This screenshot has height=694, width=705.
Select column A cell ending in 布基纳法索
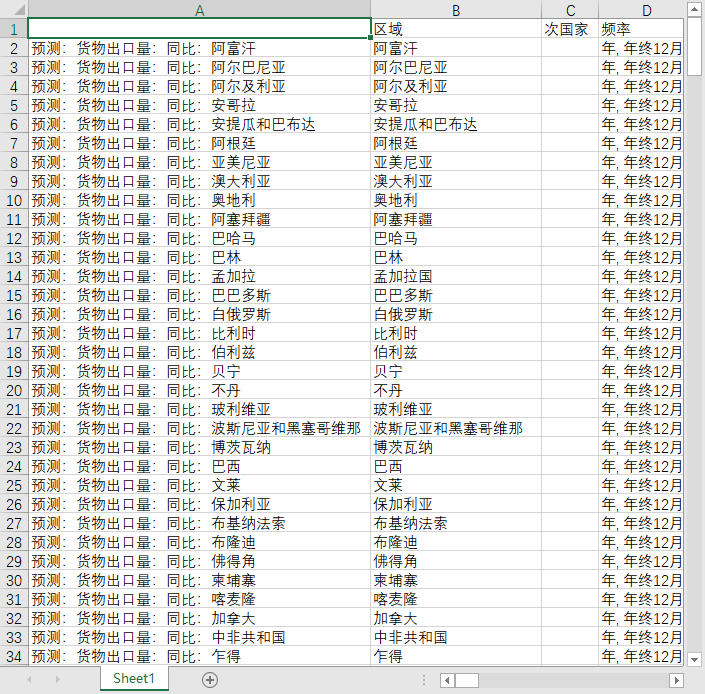199,523
